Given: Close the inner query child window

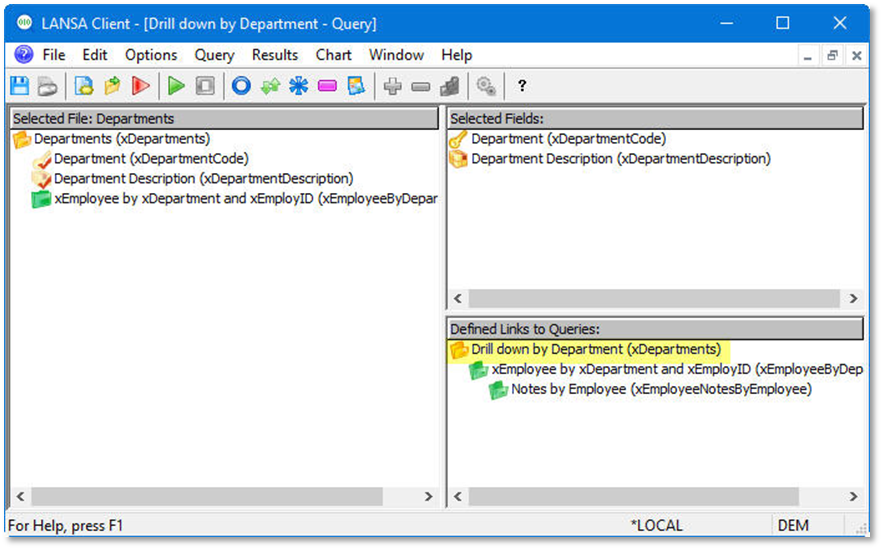Looking at the screenshot, I should click(857, 56).
